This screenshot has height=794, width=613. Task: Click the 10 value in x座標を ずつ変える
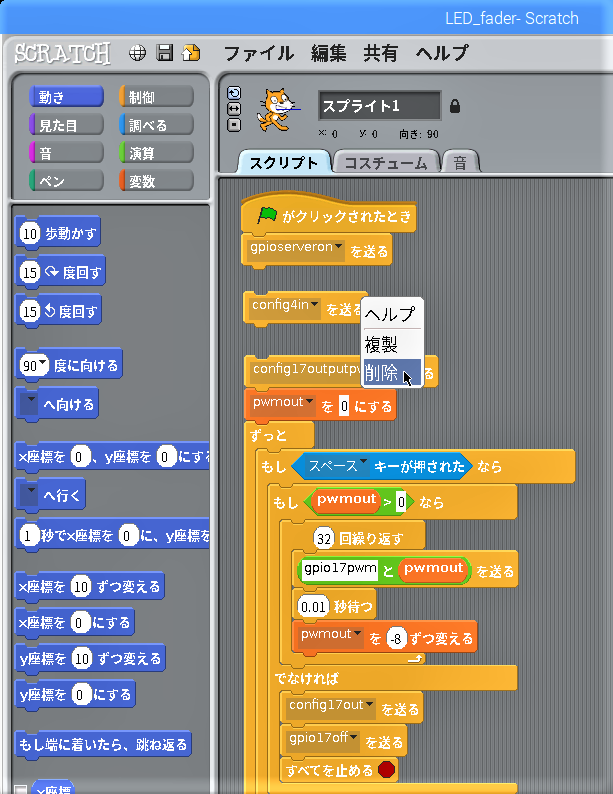point(81,586)
